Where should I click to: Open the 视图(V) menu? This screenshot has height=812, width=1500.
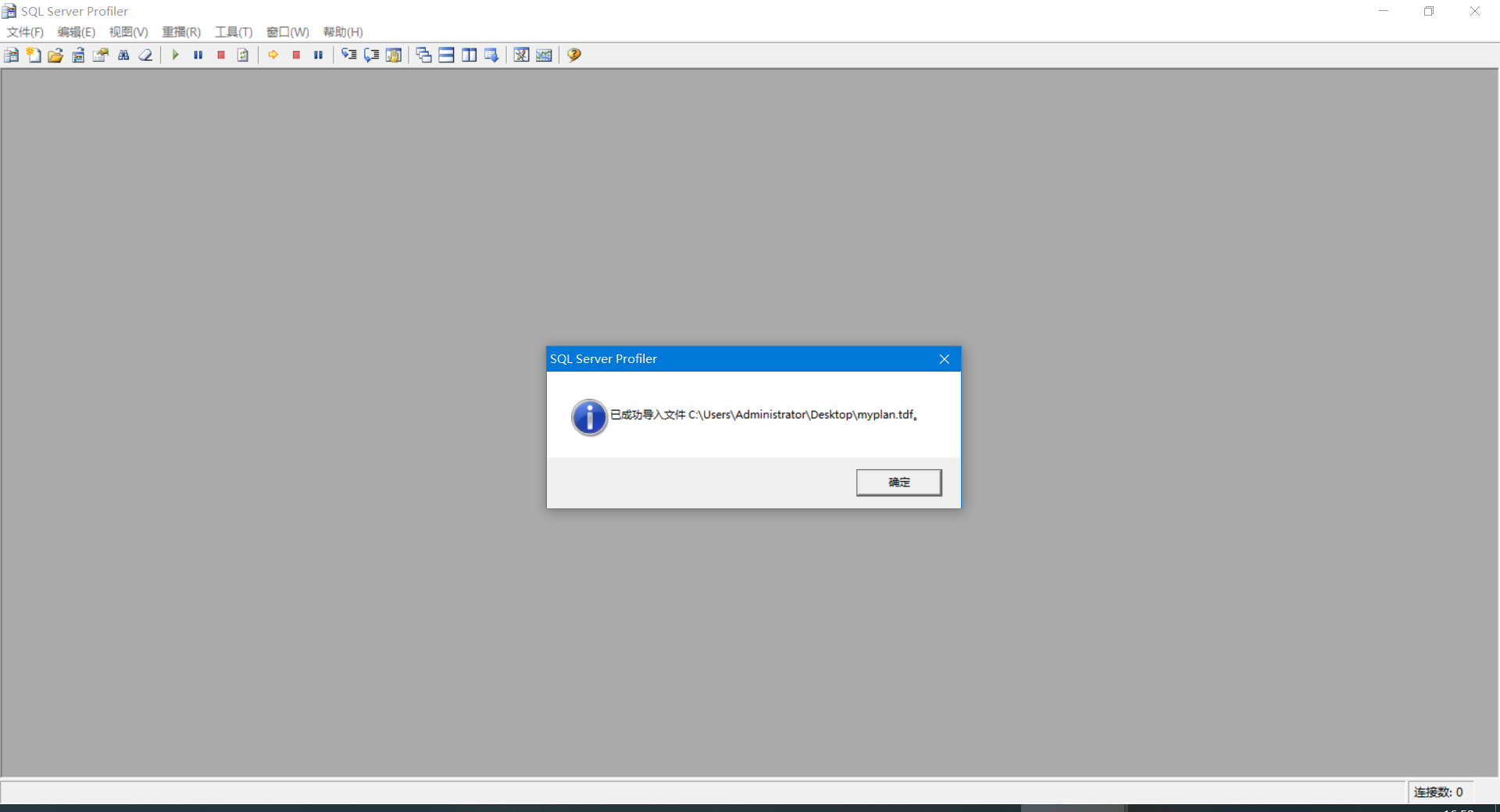[128, 32]
